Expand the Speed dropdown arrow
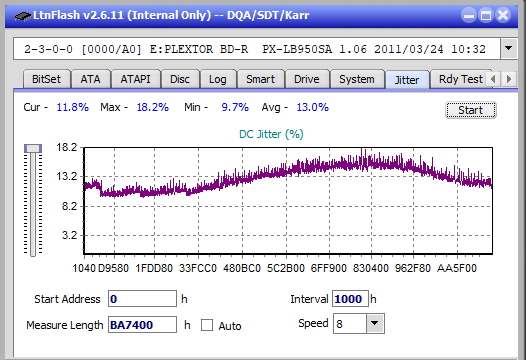The width and height of the screenshot is (526, 360). point(375,323)
